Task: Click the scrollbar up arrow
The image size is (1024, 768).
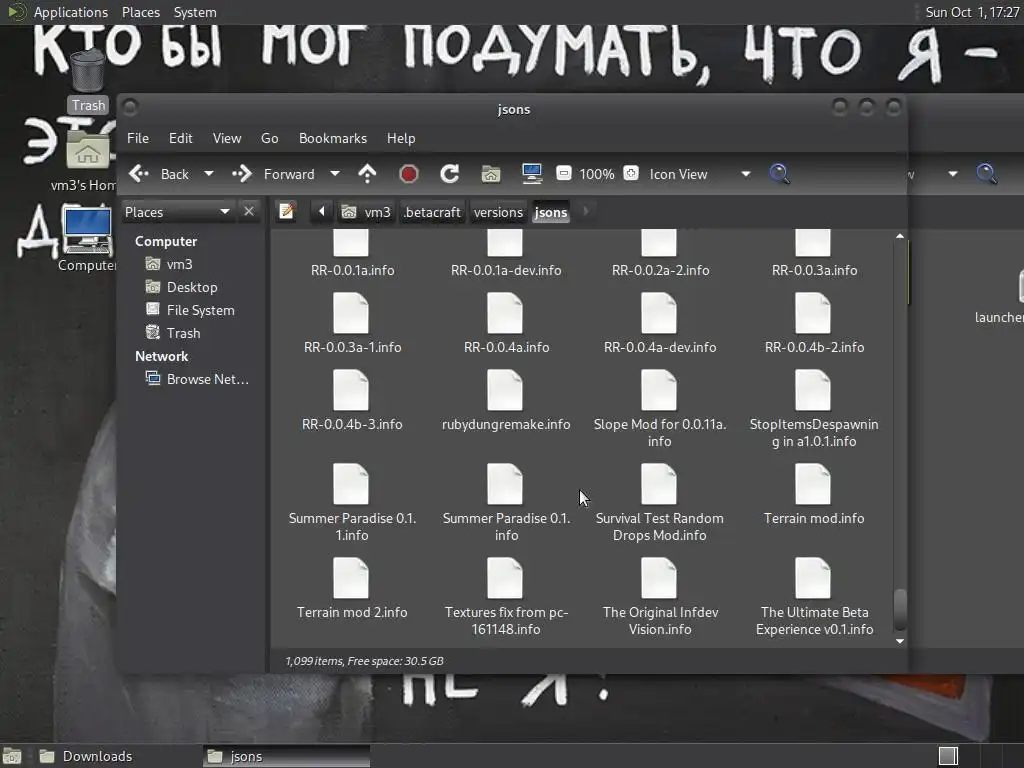Action: coord(900,236)
